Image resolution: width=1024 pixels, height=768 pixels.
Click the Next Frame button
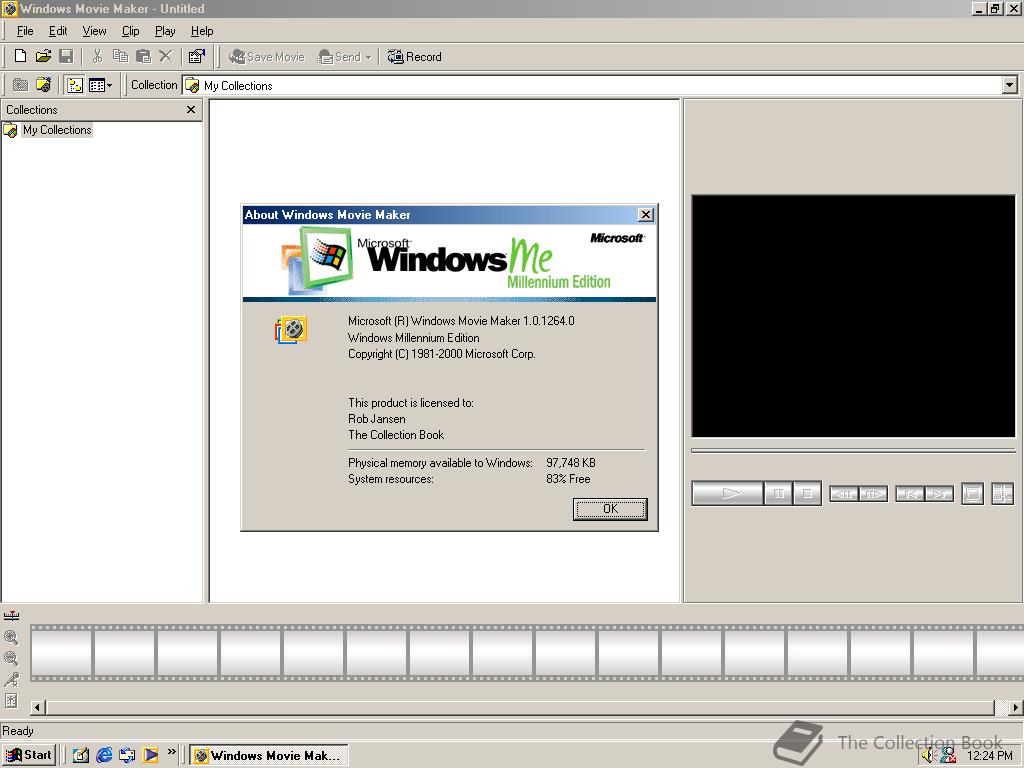click(x=873, y=494)
